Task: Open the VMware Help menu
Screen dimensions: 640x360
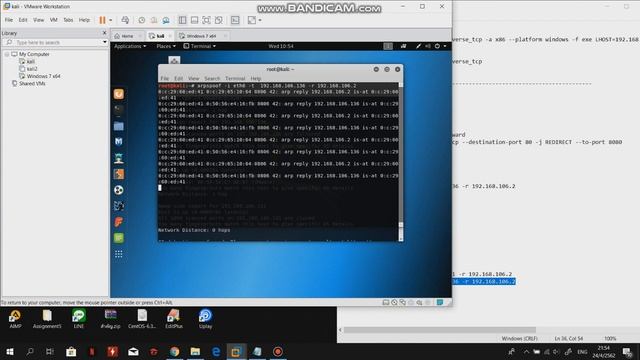Action: pyautogui.click(x=84, y=20)
